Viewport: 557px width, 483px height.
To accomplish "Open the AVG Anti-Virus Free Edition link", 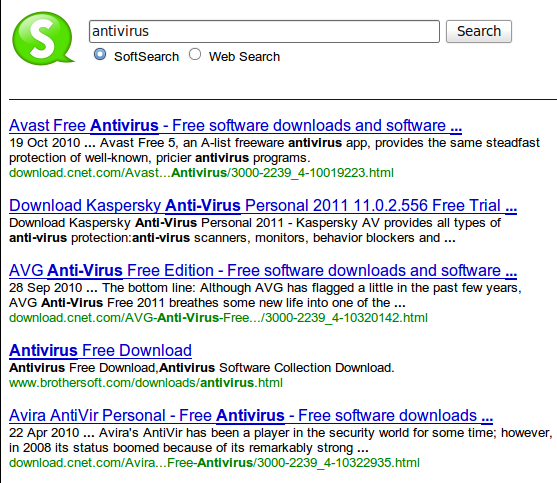I will coord(263,271).
